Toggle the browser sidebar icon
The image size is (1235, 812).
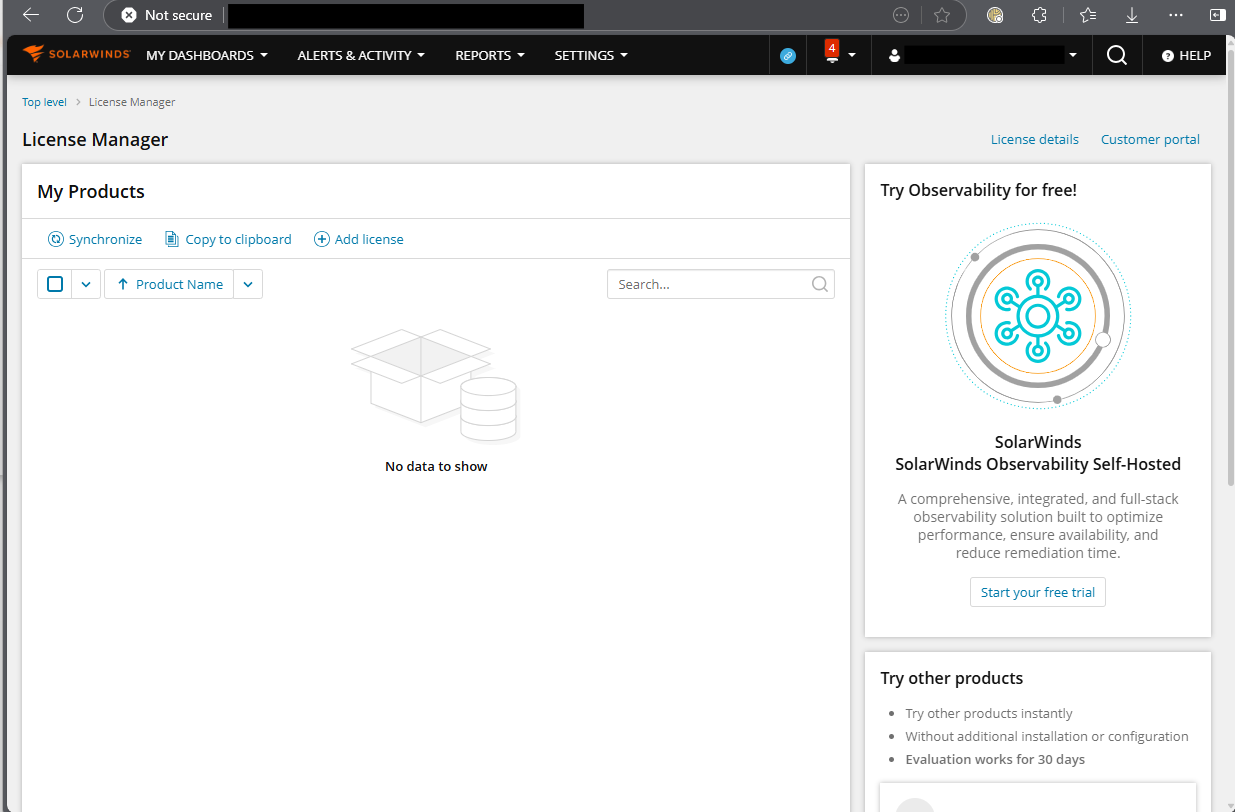point(1217,15)
